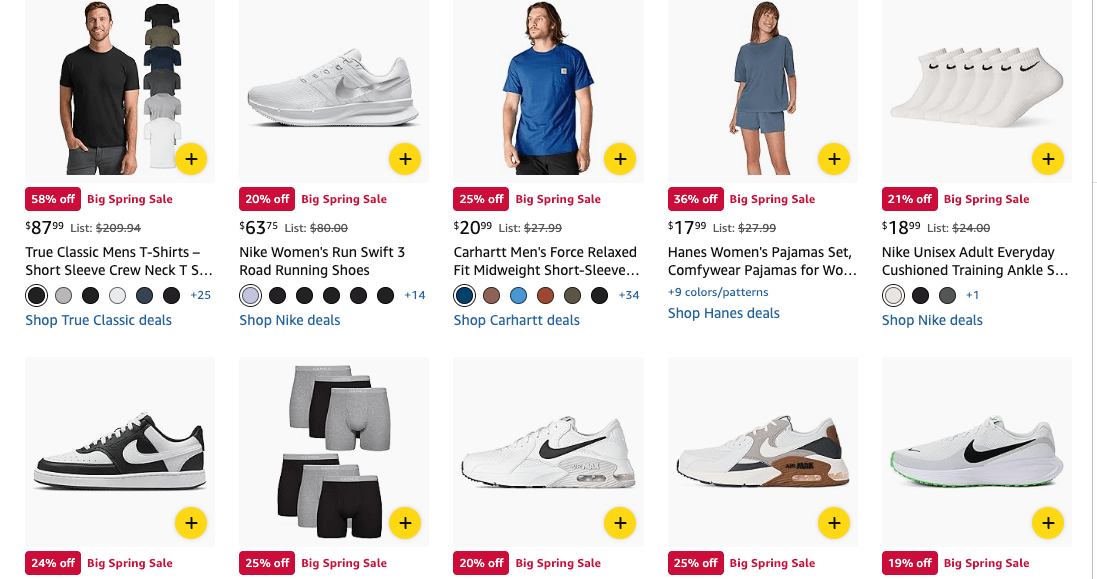Add black and white Nike sneaker to cart
1097x579 pixels.
click(191, 522)
